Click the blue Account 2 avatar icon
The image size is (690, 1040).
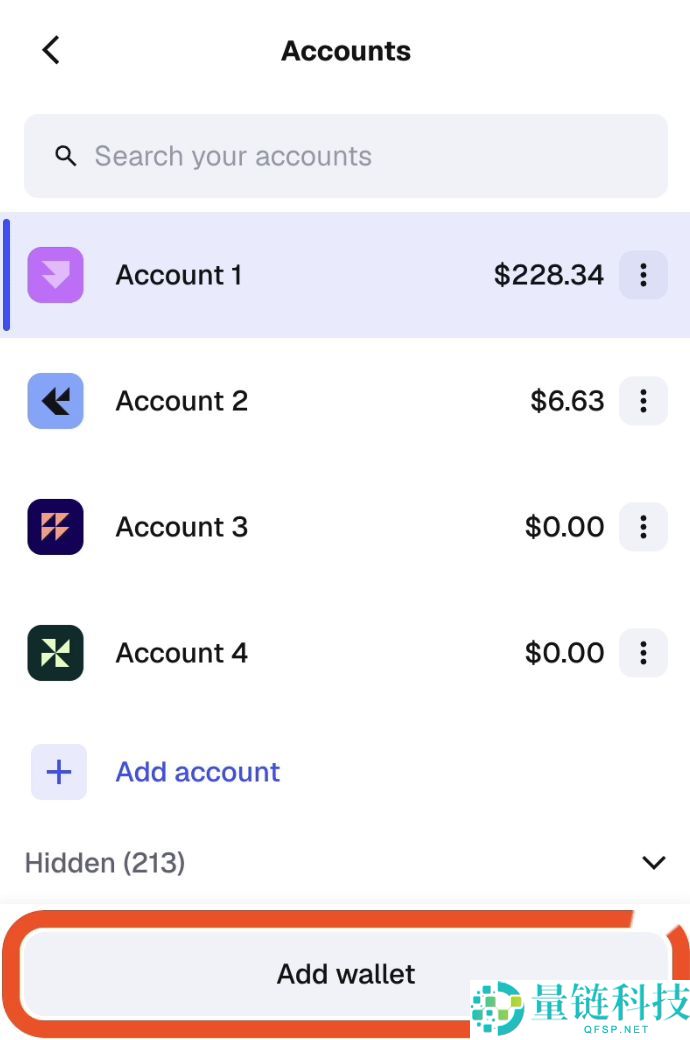click(55, 401)
